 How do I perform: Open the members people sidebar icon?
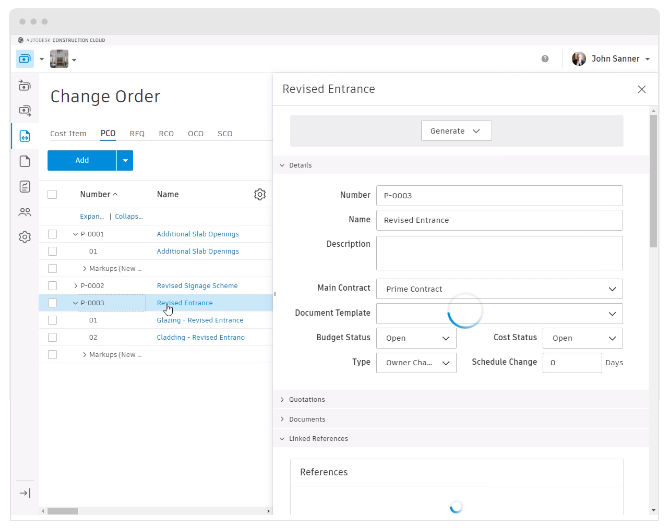[25, 211]
